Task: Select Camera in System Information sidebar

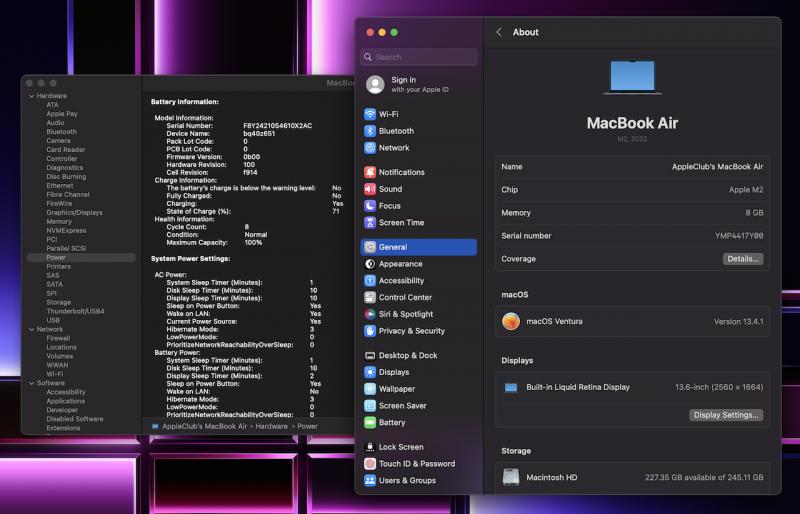Action: pyautogui.click(x=58, y=141)
